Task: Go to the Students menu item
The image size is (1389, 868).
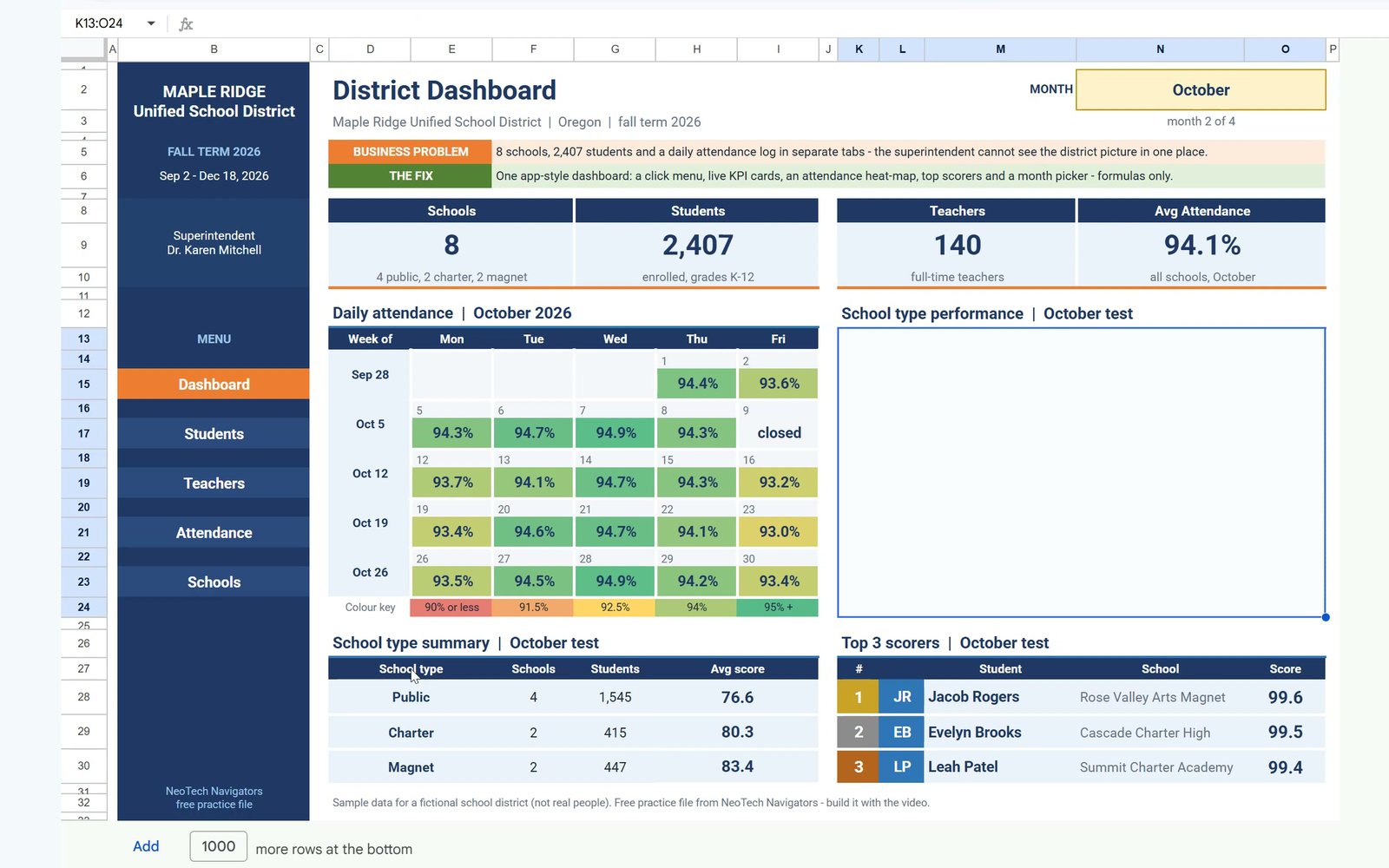Action: (214, 434)
